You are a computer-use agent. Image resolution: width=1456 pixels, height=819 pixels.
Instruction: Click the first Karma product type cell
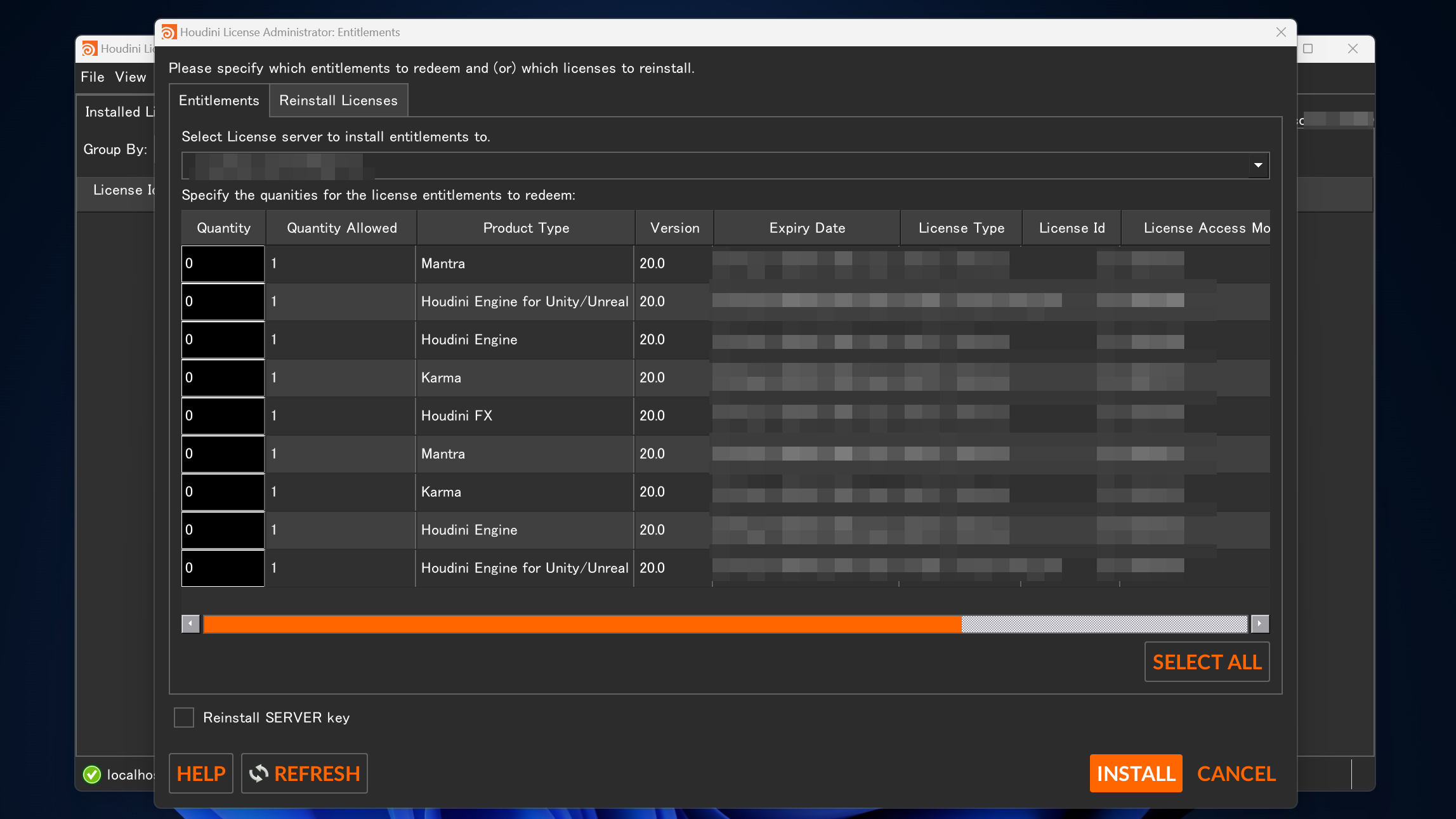coord(525,378)
